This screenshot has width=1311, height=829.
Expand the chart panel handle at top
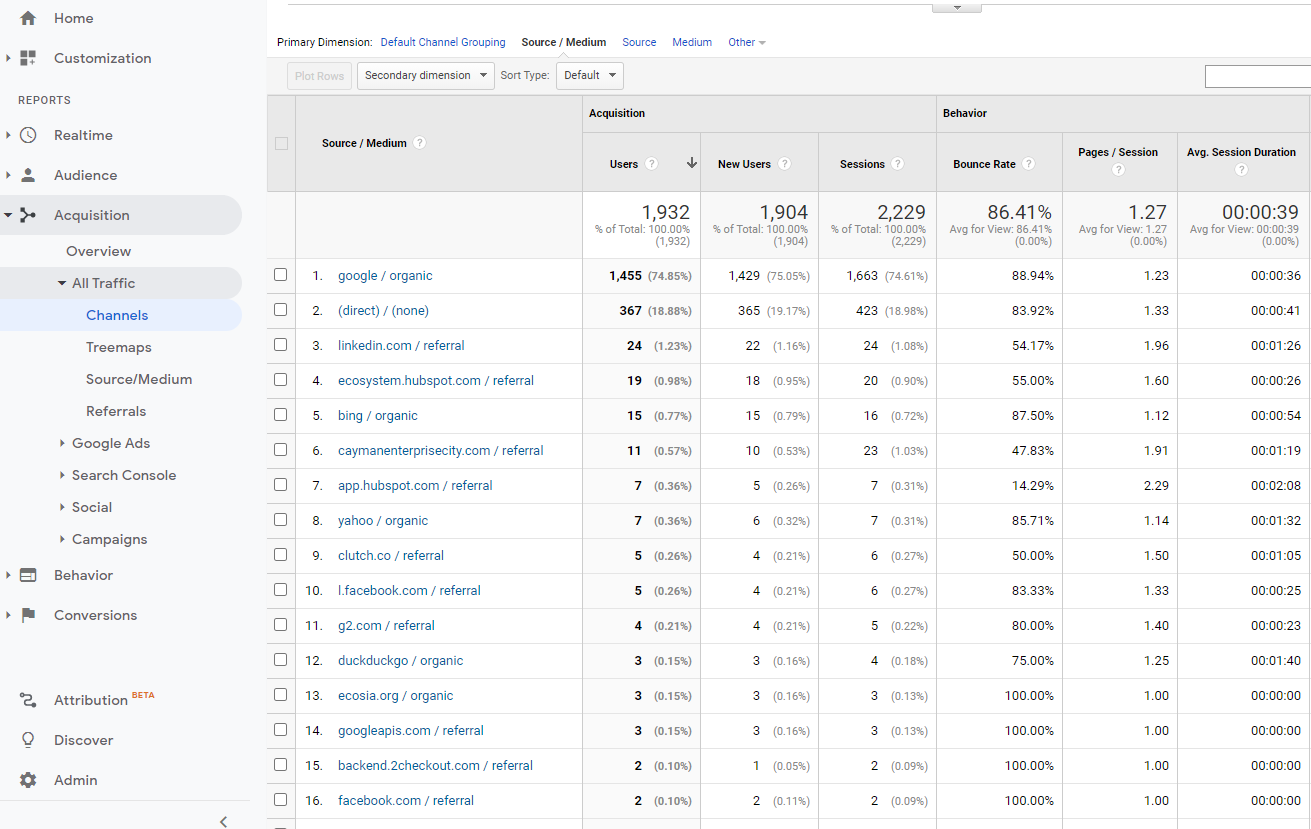tap(957, 7)
